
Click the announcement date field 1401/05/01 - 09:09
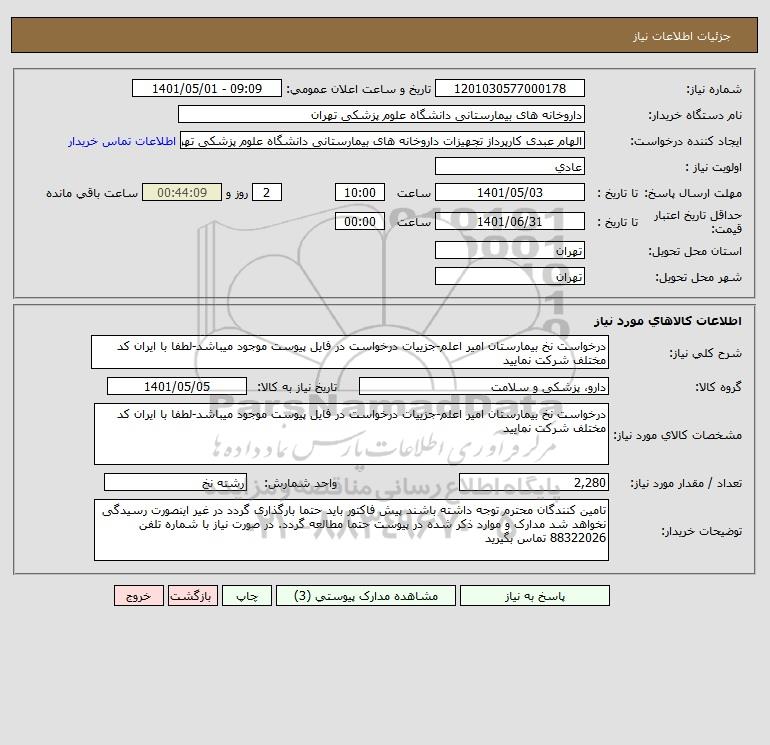207,88
